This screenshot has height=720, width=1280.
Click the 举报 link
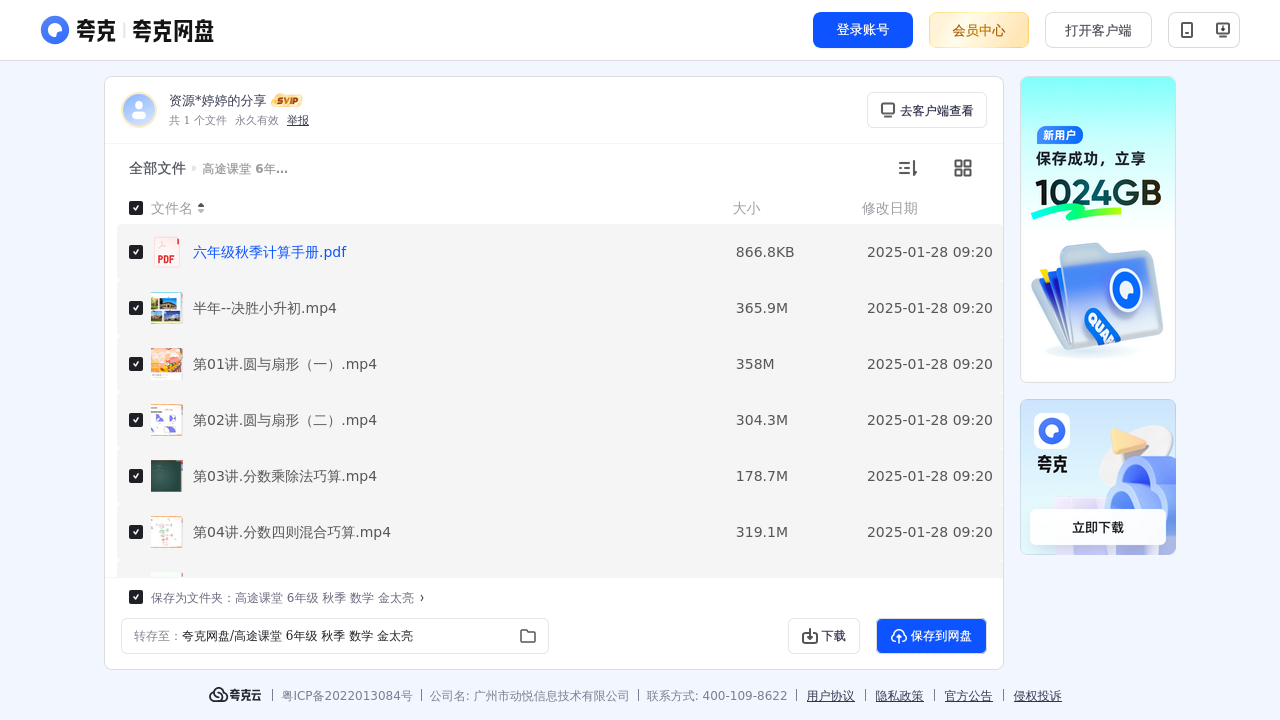pyautogui.click(x=298, y=120)
